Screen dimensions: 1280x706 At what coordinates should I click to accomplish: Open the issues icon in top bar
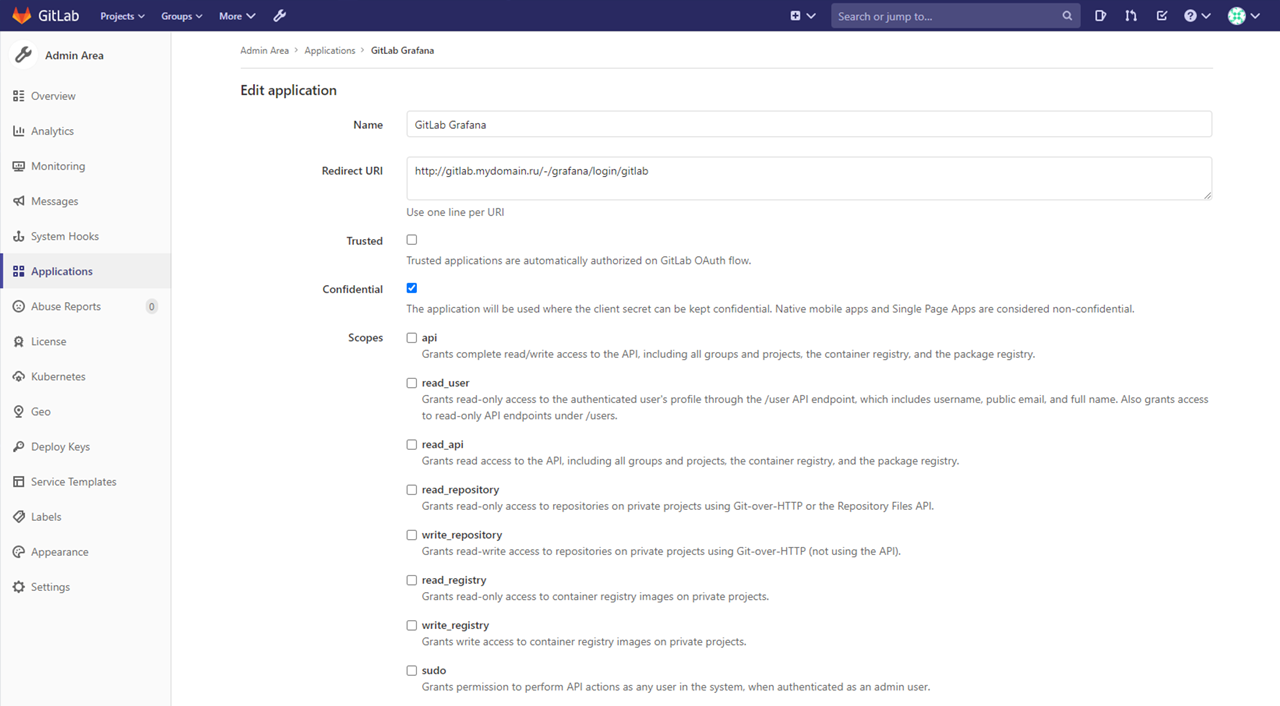pos(1100,16)
